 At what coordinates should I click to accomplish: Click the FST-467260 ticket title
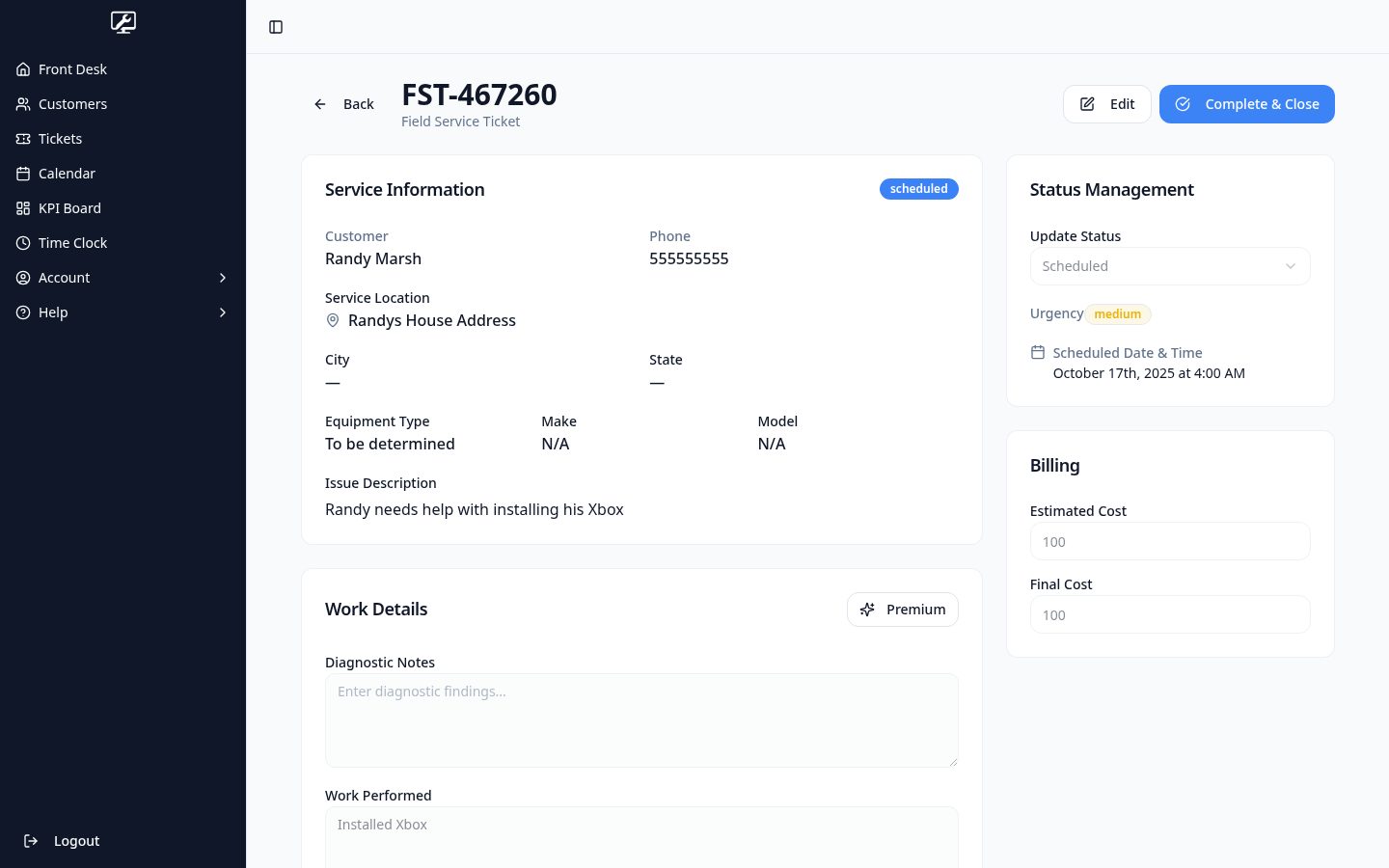tap(479, 95)
